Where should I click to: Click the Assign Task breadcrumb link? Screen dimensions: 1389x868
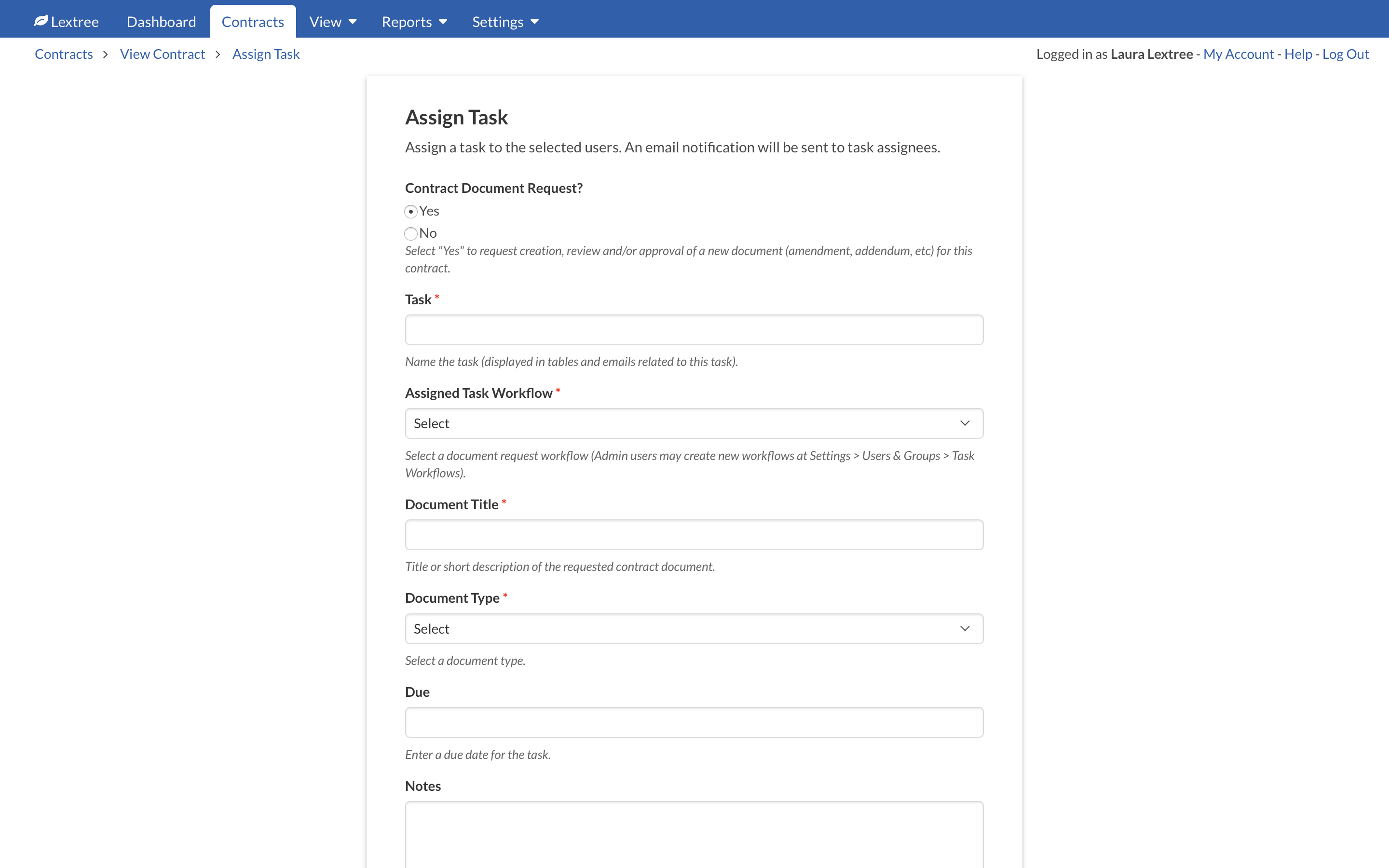(x=266, y=54)
